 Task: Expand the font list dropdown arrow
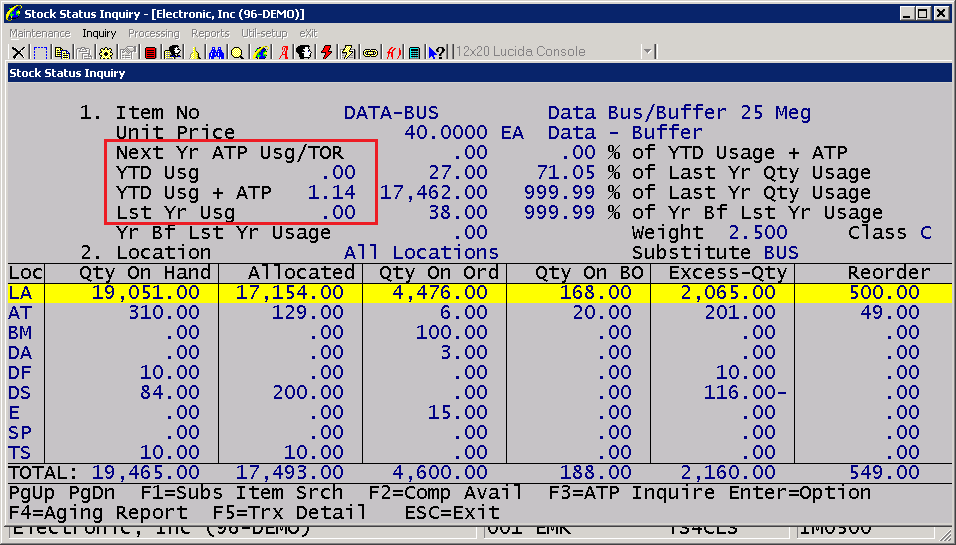pos(647,52)
